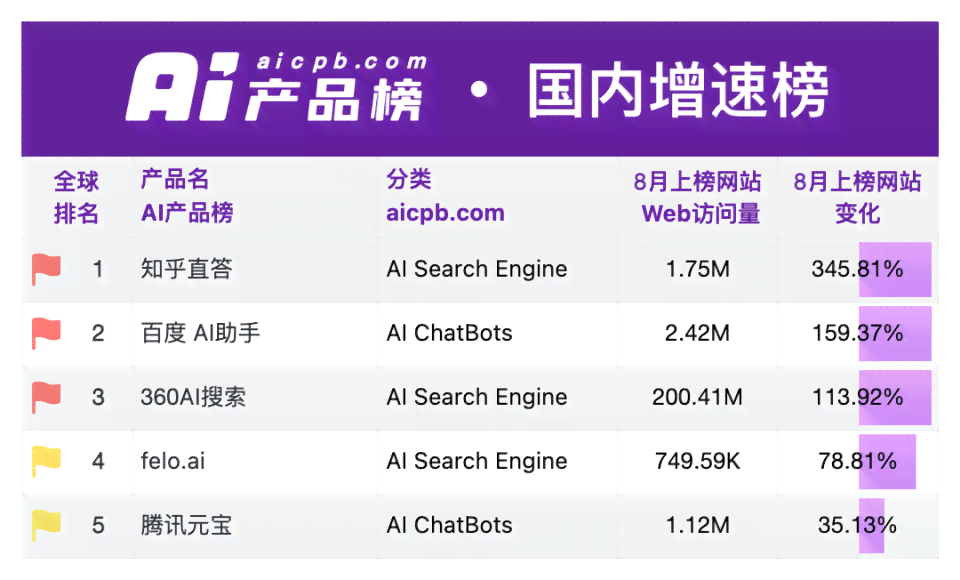Click the 200.41M visits value
Image resolution: width=960 pixels, height=580 pixels.
pyautogui.click(x=697, y=397)
